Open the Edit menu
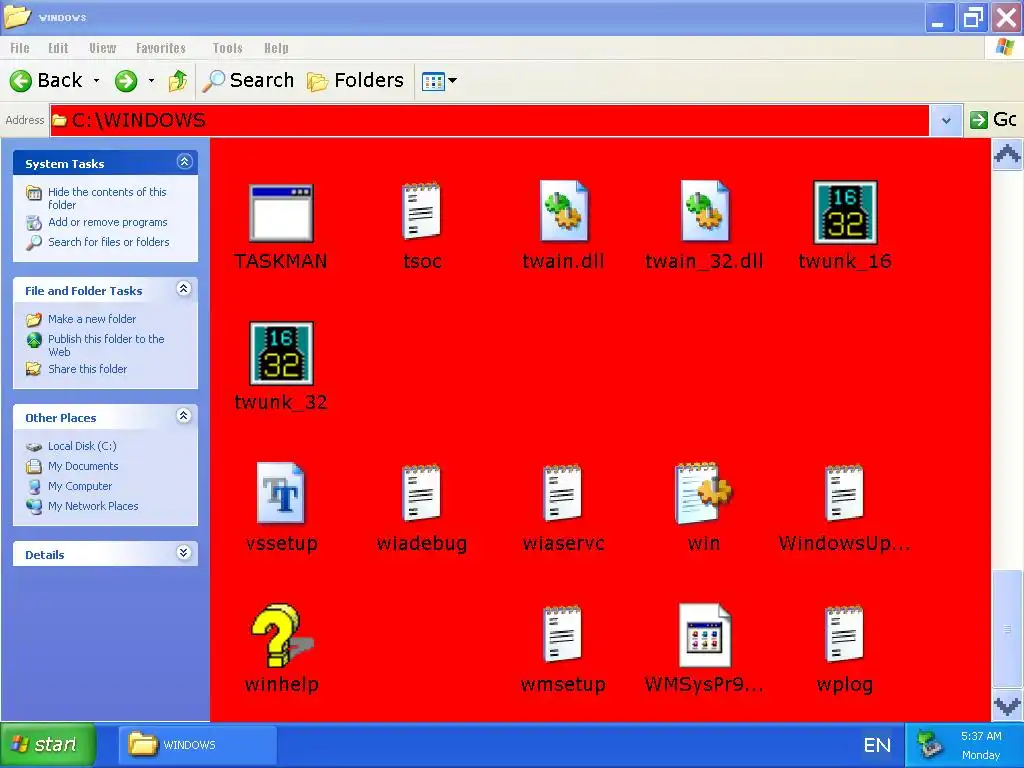 point(58,48)
